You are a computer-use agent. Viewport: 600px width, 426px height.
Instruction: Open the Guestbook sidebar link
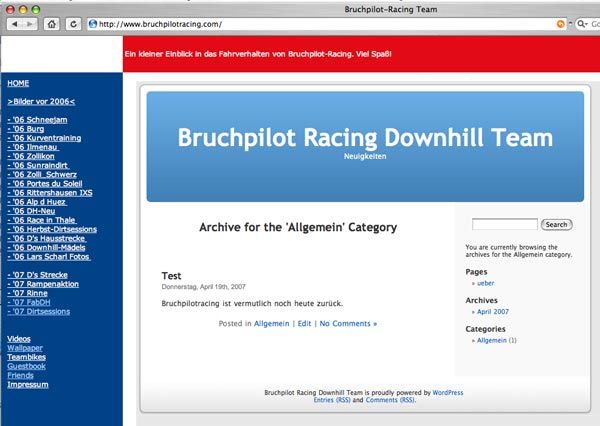tap(26, 366)
